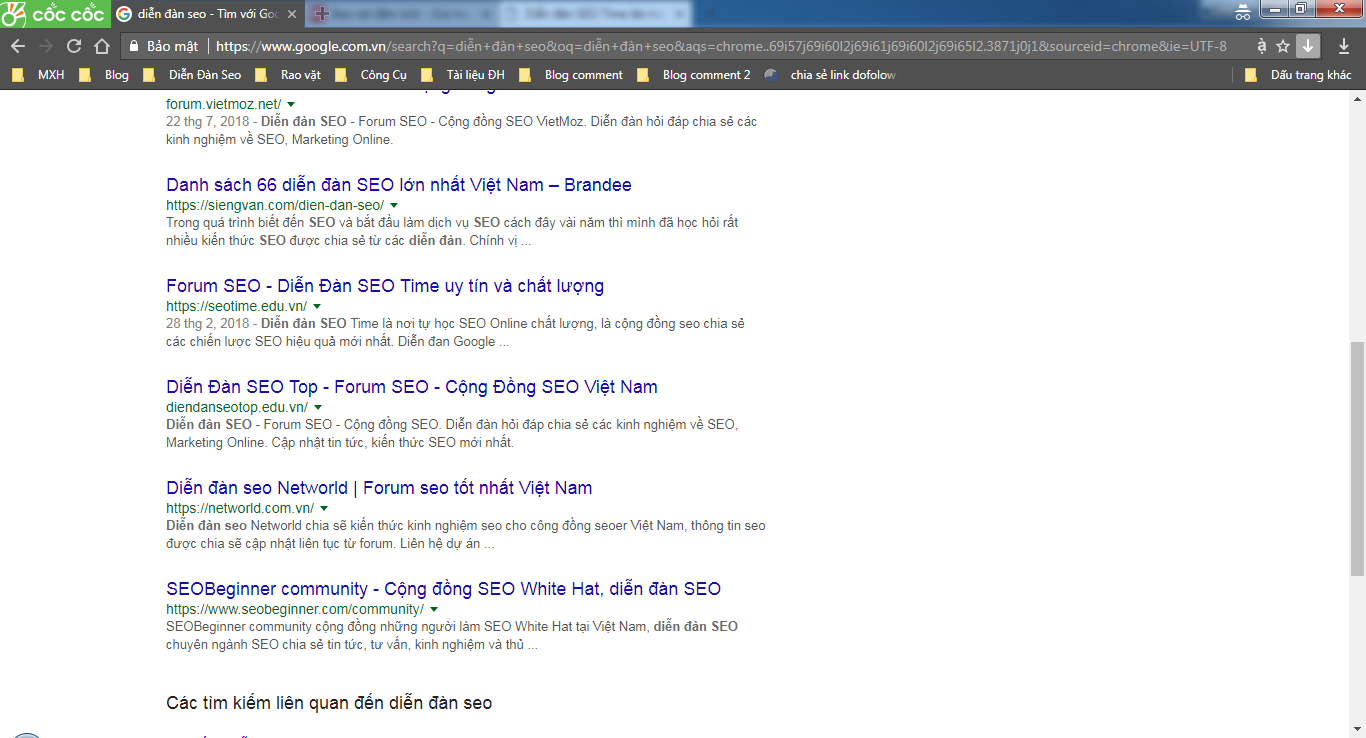This screenshot has width=1366, height=738.
Task: Click the 'https://networld.com.vn/' URL text
Action: click(240, 508)
